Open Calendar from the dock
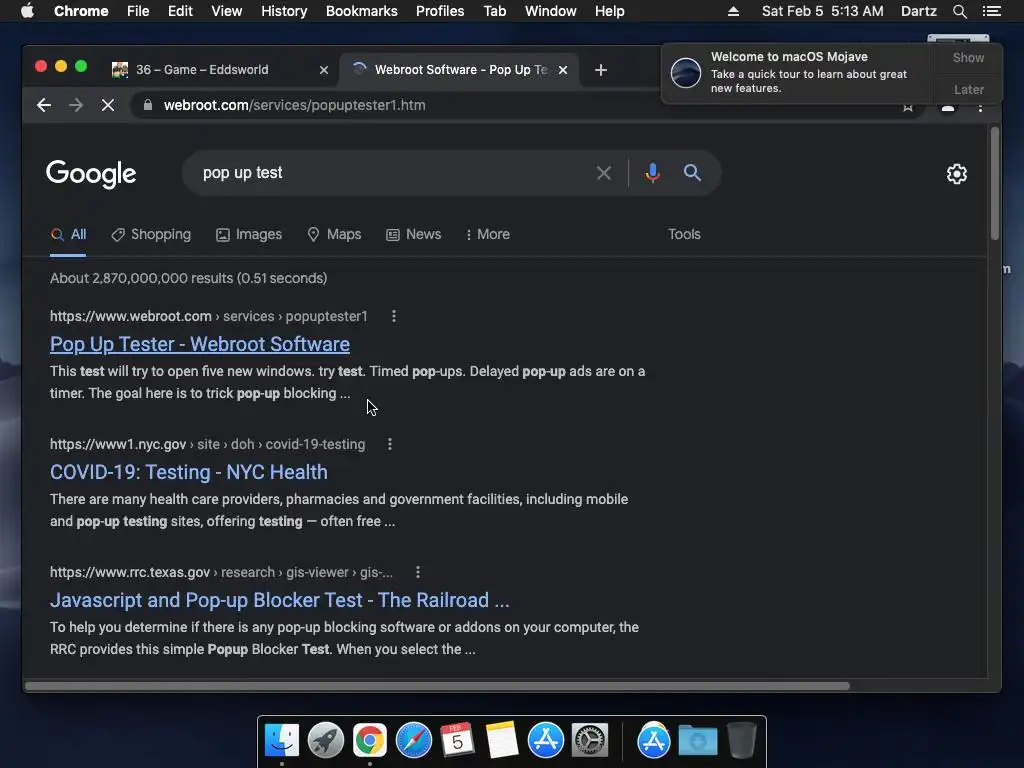 point(458,741)
